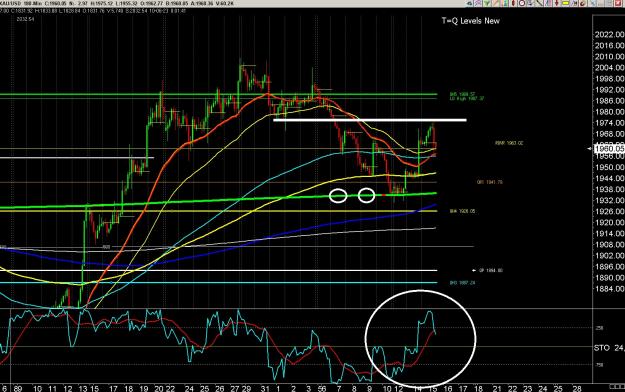625x392 pixels.
Task: Click the 1908.00 price axis label
Action: (609, 244)
